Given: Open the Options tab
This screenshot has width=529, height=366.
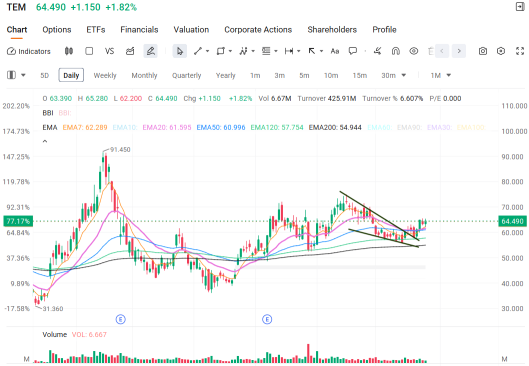Looking at the screenshot, I should point(57,30).
